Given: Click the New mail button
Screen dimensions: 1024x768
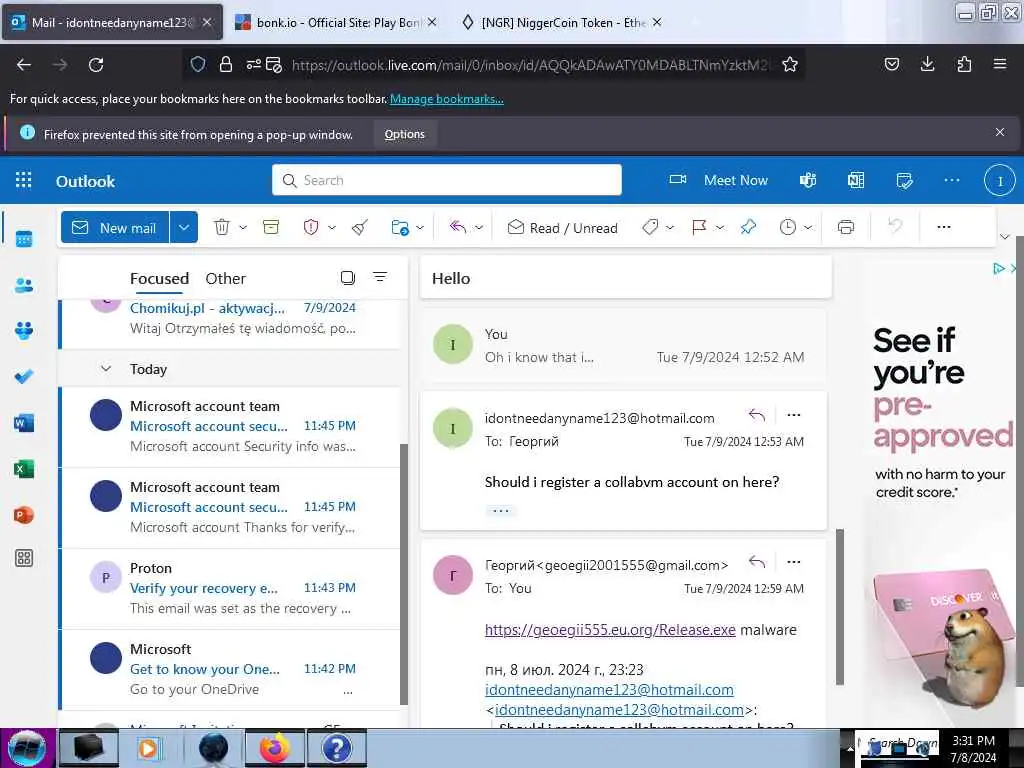Looking at the screenshot, I should point(115,227).
